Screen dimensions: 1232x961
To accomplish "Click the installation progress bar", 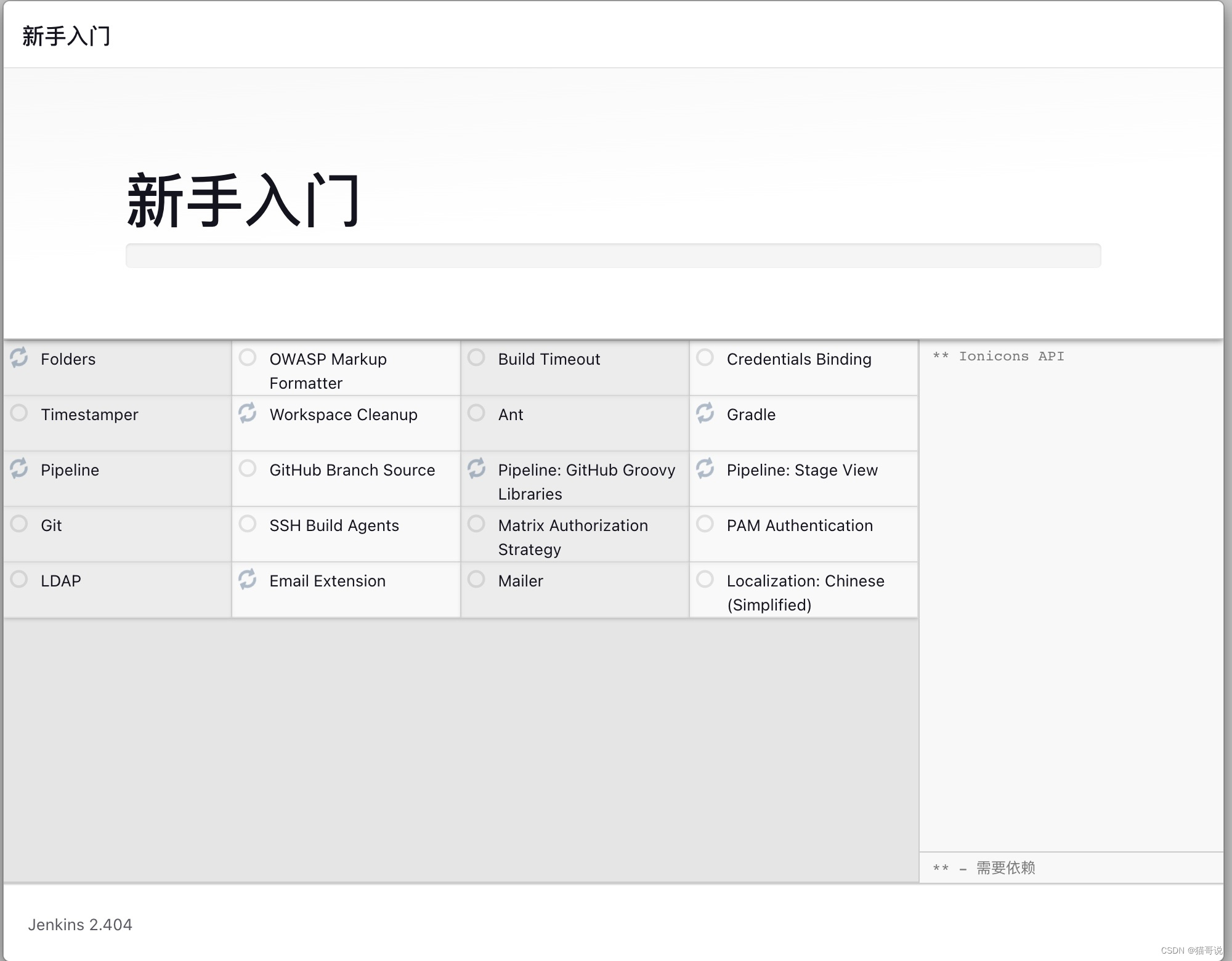I will coord(613,256).
